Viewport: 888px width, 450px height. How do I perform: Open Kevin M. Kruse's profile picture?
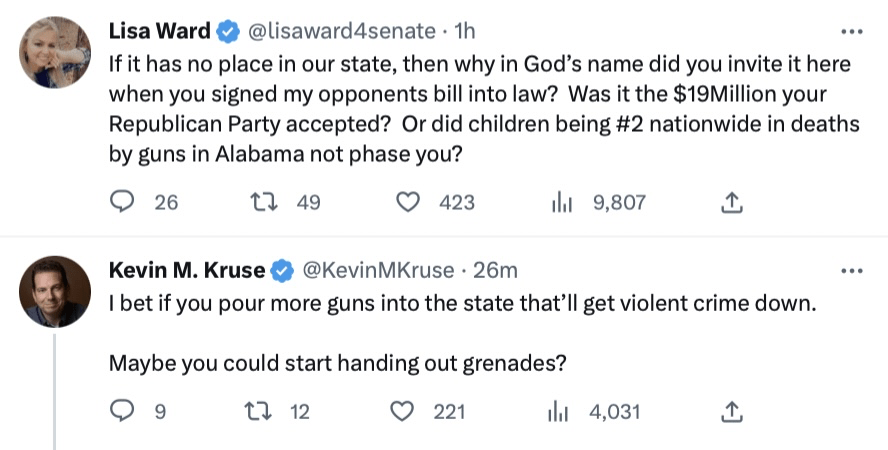(x=56, y=291)
